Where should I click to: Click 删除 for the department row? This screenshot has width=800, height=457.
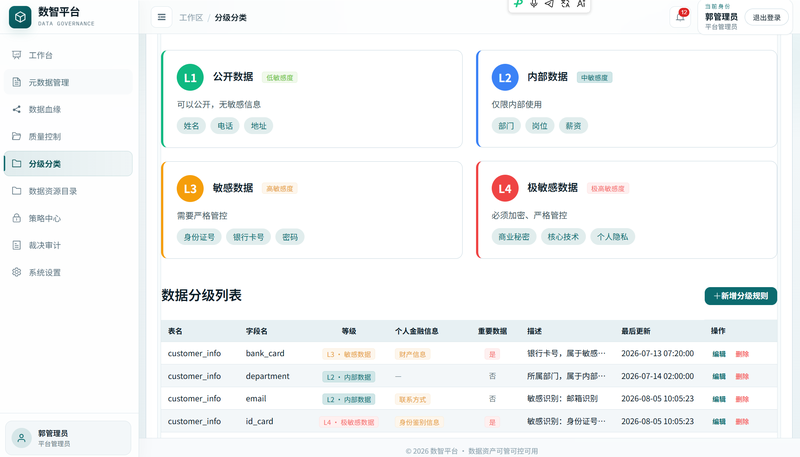(742, 376)
